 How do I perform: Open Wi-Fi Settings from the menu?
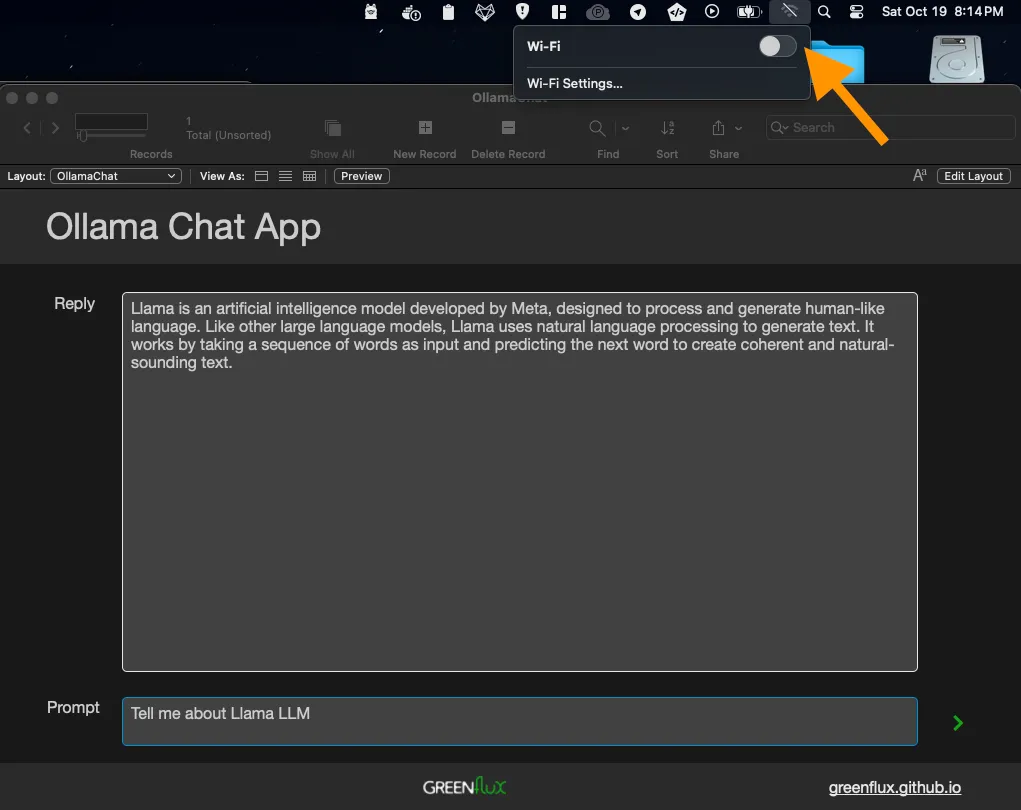click(x=575, y=84)
